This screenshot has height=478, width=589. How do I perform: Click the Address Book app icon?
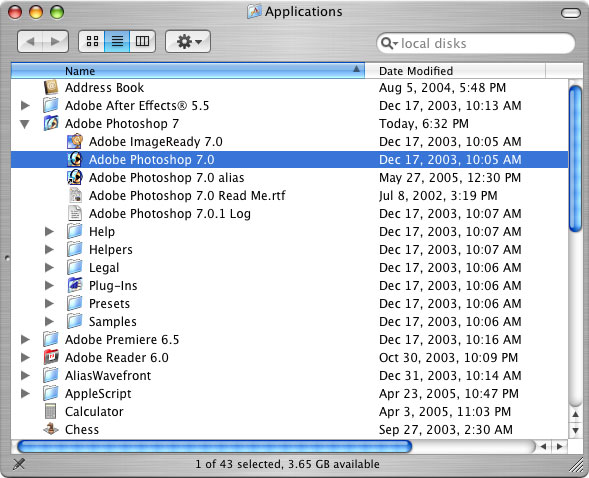(x=51, y=87)
